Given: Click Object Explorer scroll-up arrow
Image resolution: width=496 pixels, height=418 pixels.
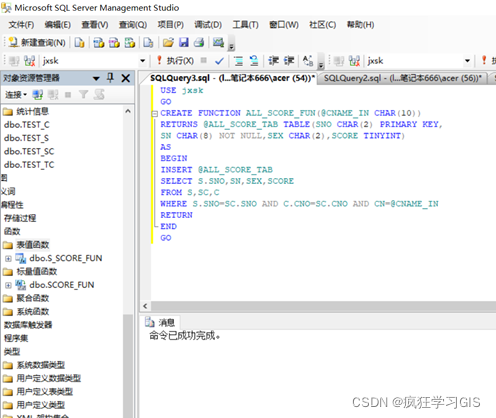Looking at the screenshot, I should point(128,111).
